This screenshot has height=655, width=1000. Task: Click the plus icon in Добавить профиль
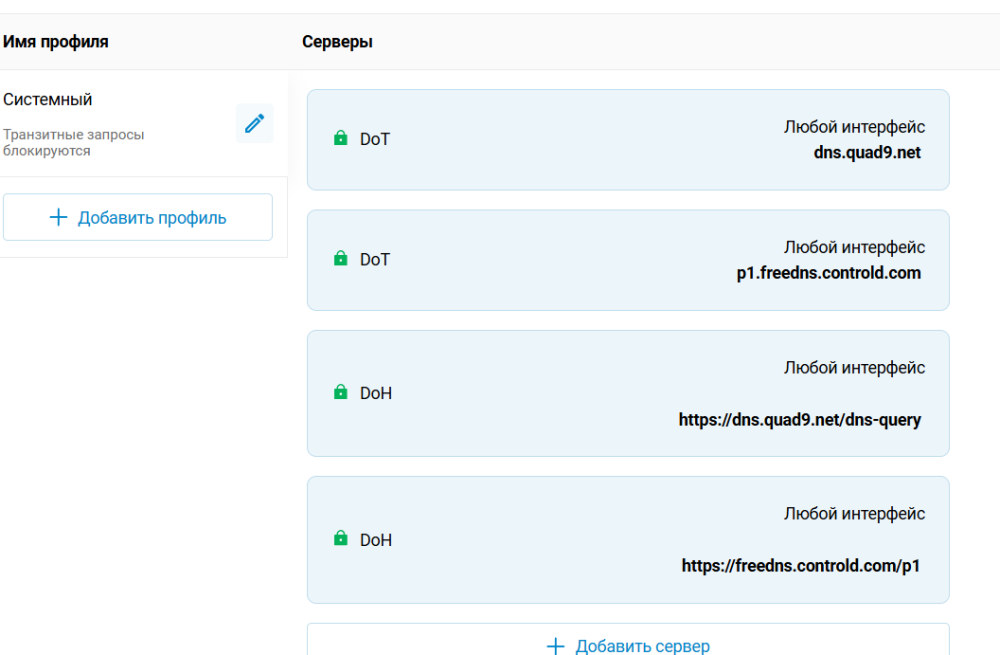(x=58, y=218)
